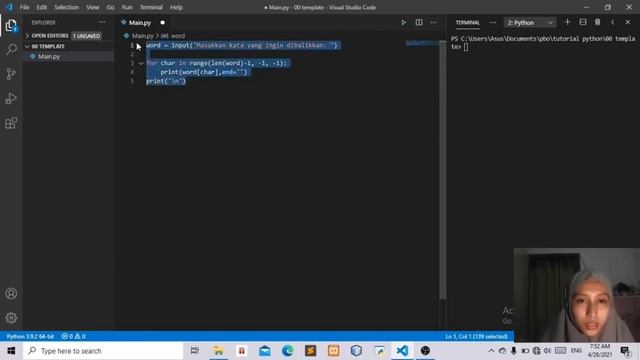Open the terminal selector dropdown 2: Python
The height and width of the screenshot is (360, 640).
click(x=530, y=22)
